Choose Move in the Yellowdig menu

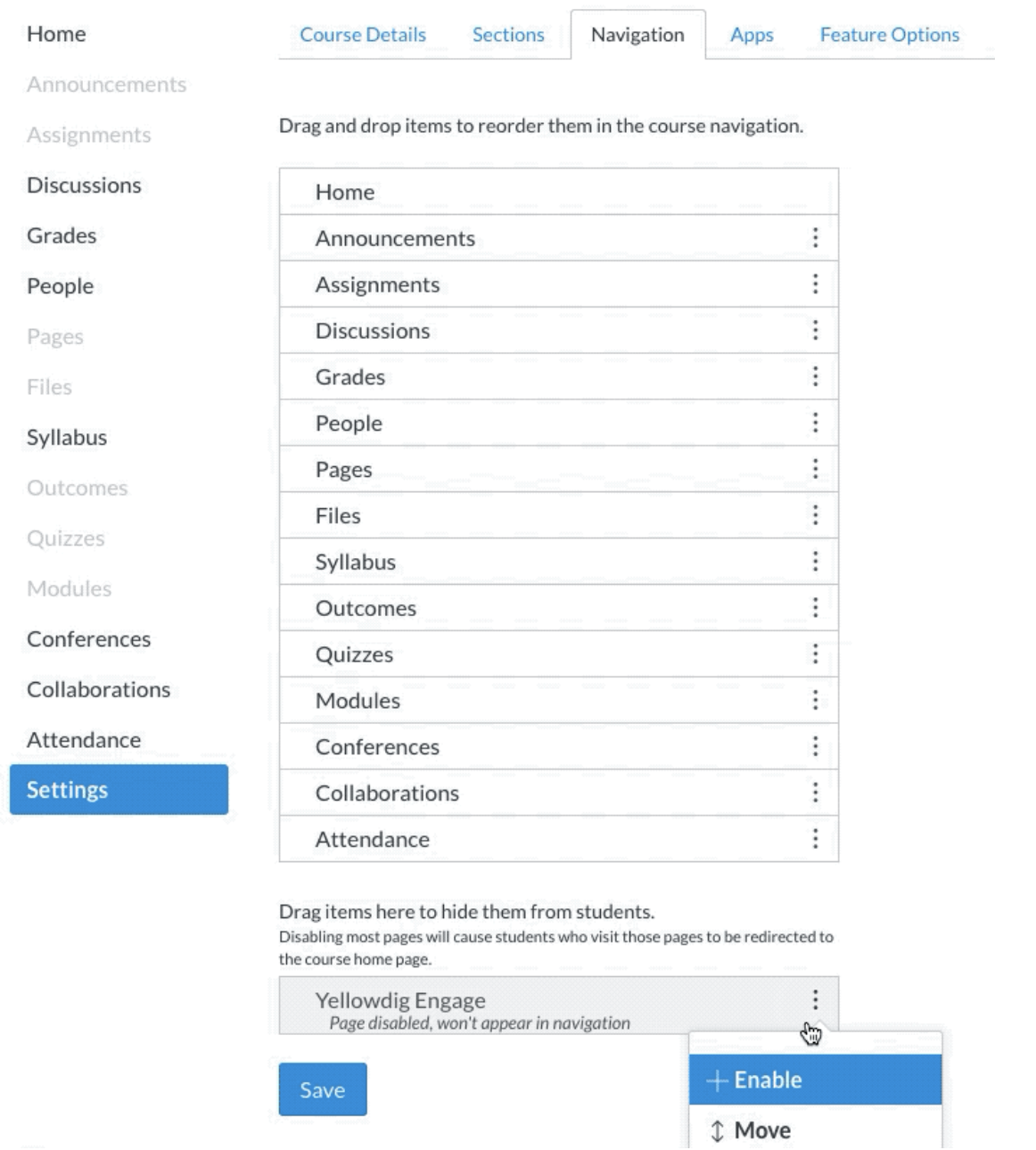tap(815, 1129)
